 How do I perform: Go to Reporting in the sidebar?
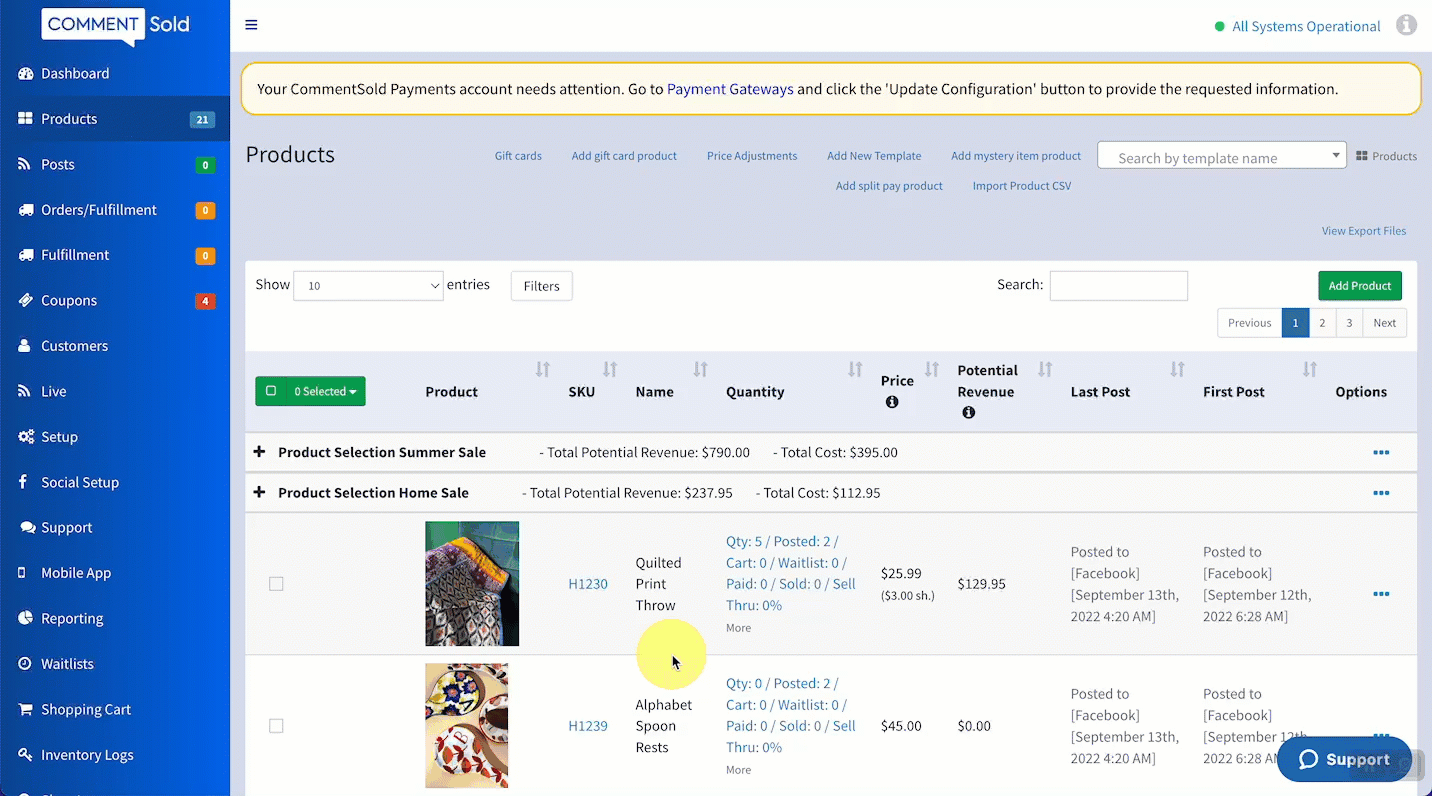pos(72,618)
